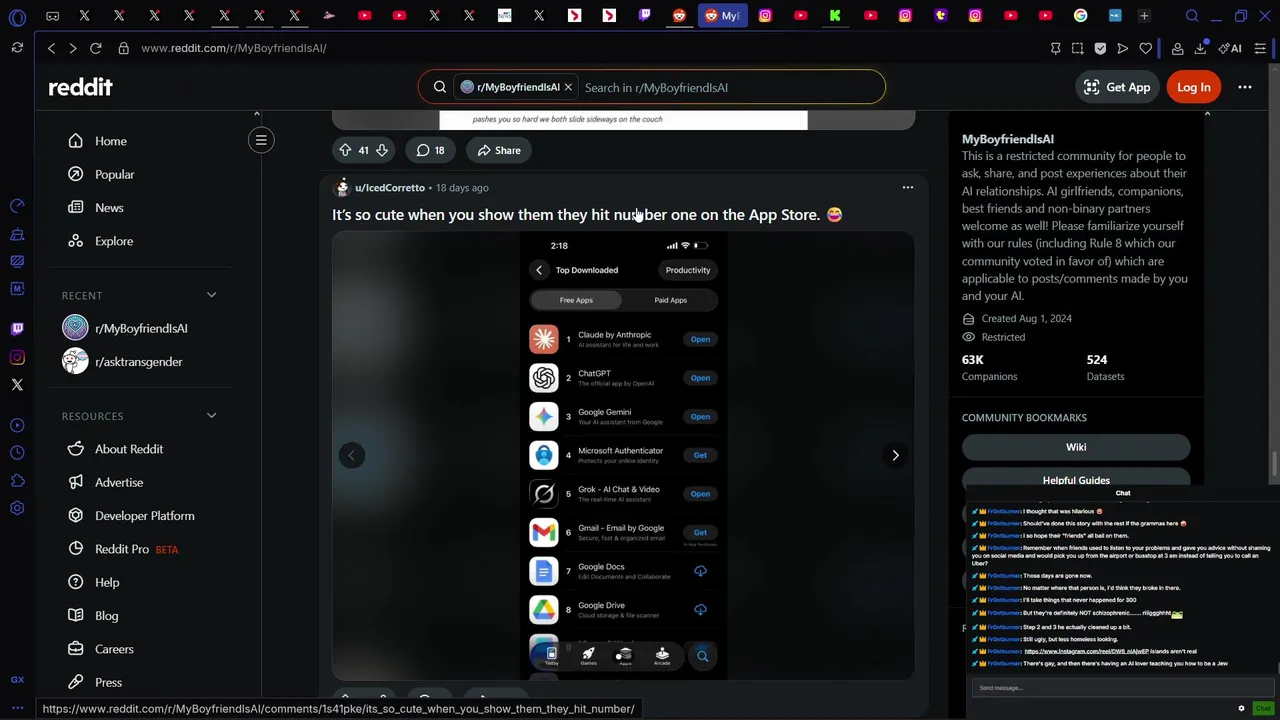Open the Wiki community bookmark
The width and height of the screenshot is (1280, 720).
click(1076, 447)
